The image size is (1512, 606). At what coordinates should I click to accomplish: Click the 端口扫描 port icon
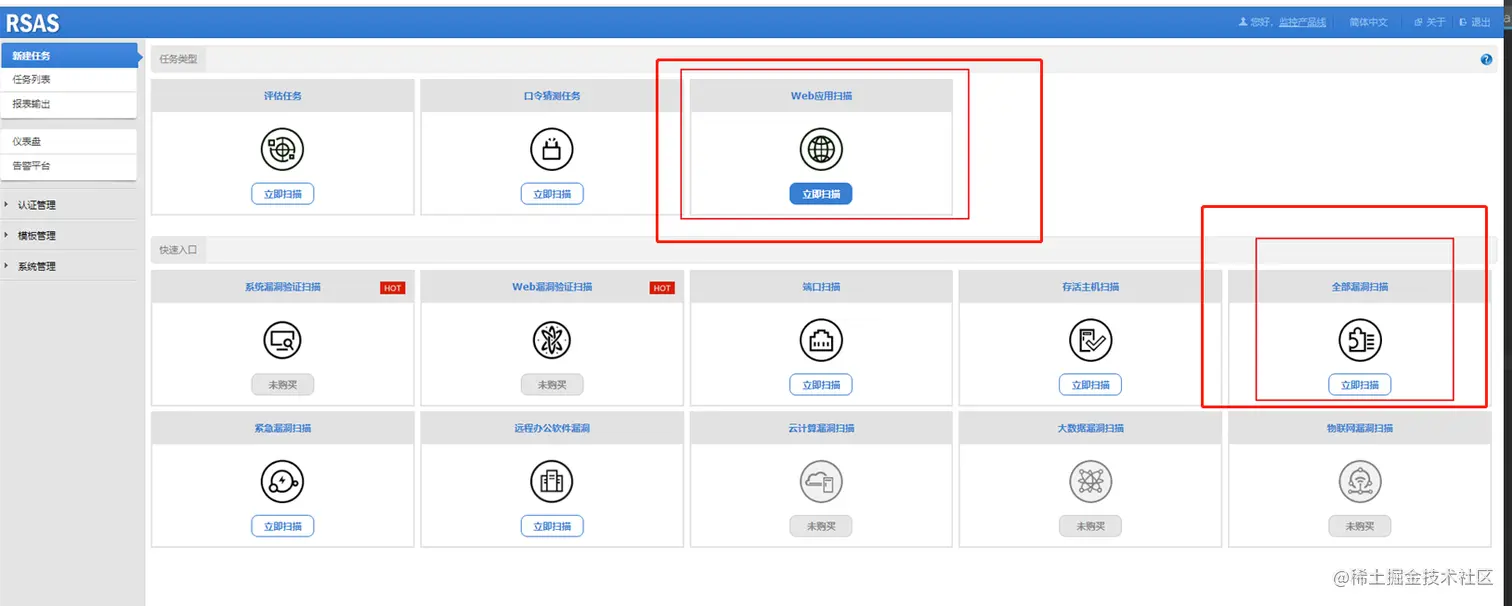pyautogui.click(x=821, y=341)
